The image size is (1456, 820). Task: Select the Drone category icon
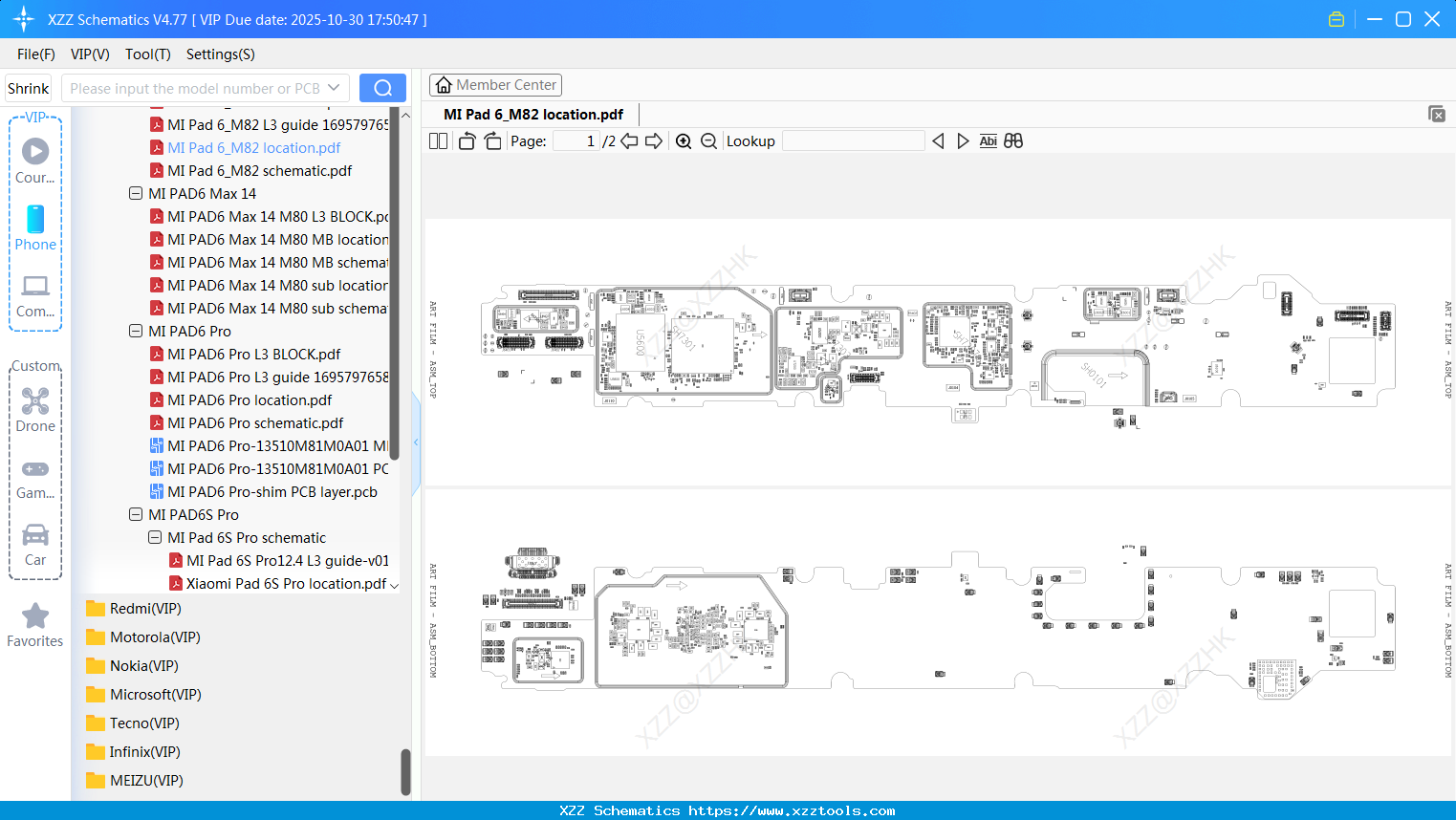pos(35,409)
